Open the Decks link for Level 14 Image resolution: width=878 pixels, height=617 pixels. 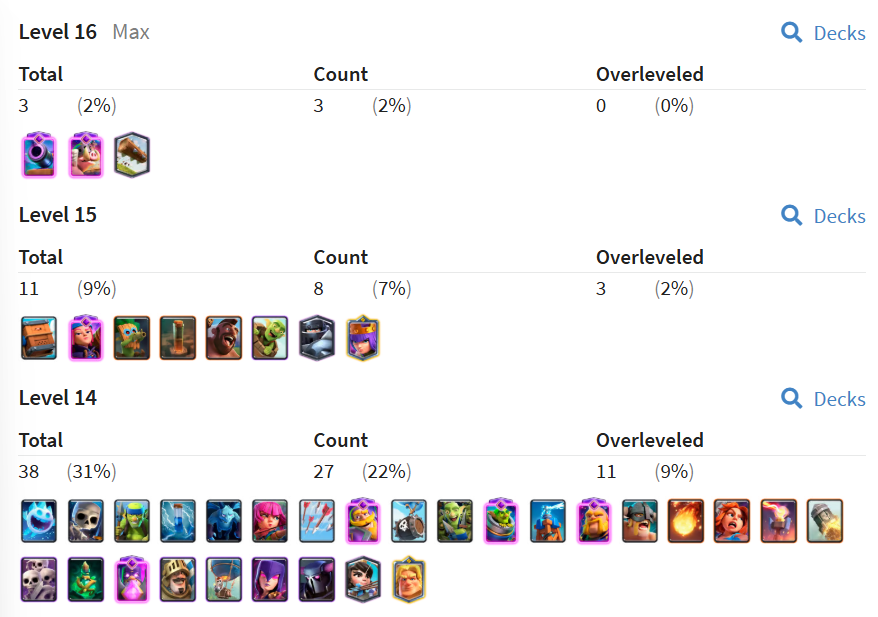(823, 399)
